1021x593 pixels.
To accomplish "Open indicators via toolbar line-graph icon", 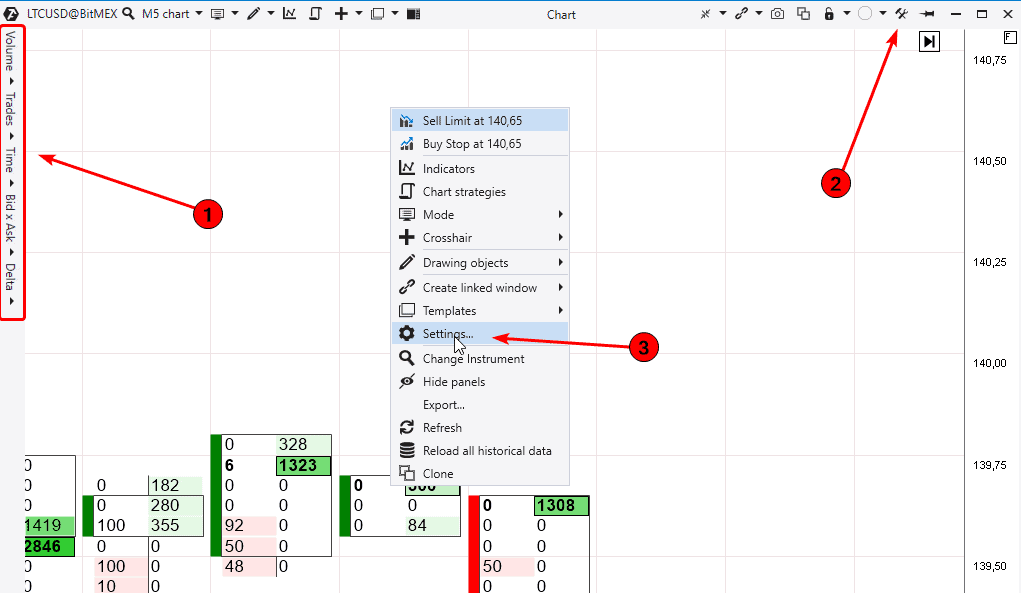I will [289, 14].
